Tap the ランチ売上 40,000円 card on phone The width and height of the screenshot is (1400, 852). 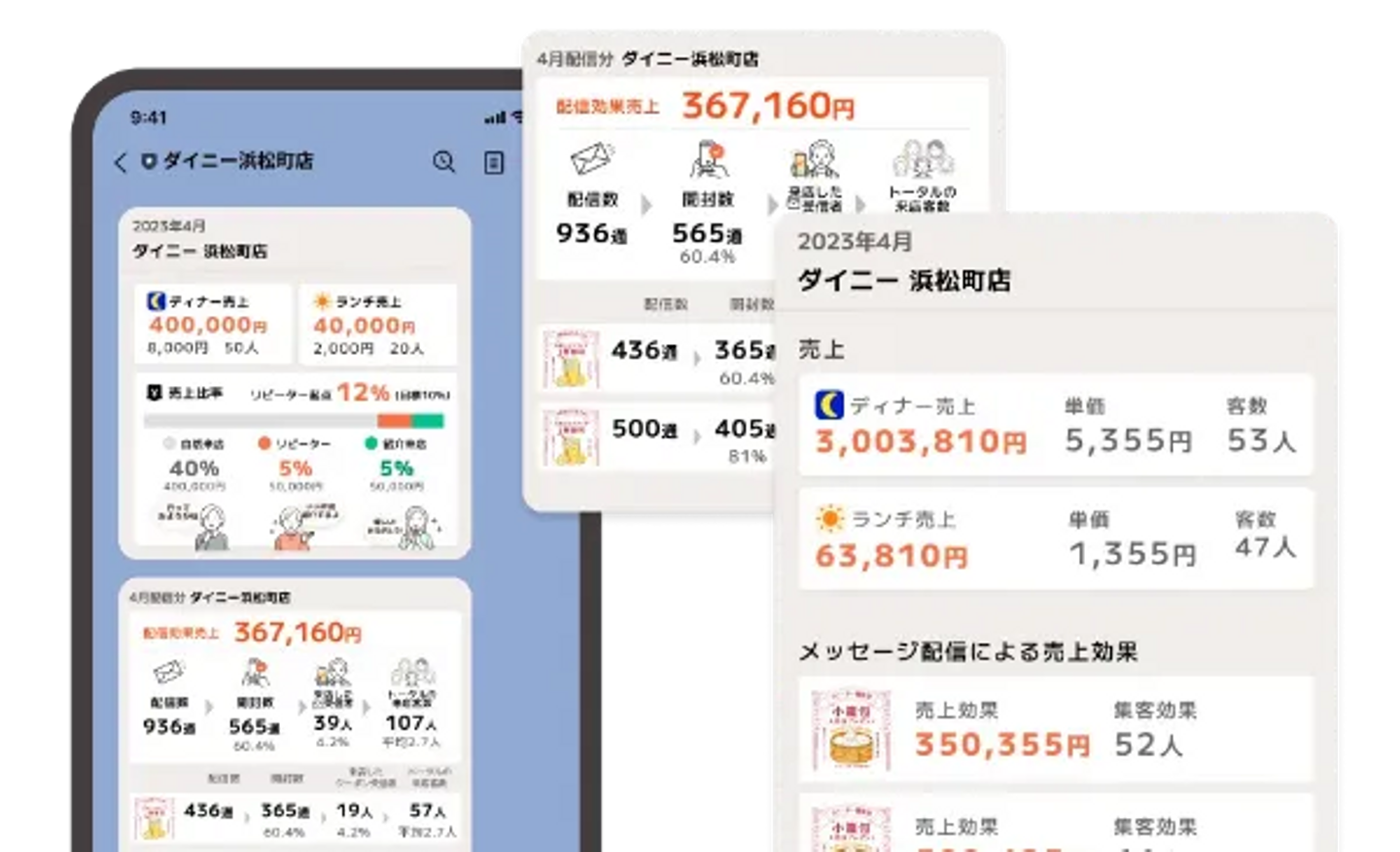click(377, 324)
